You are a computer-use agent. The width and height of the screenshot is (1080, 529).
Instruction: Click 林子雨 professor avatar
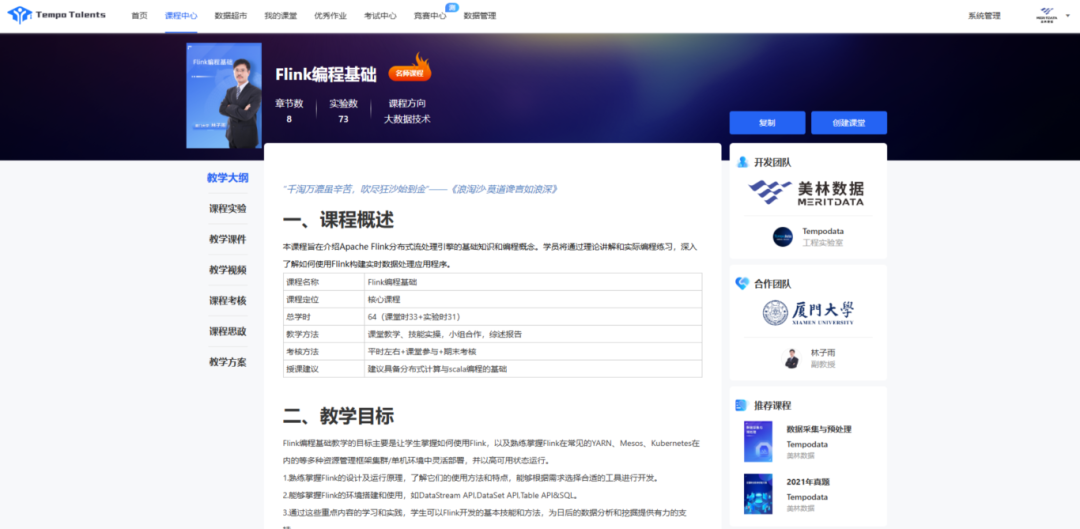(x=791, y=358)
